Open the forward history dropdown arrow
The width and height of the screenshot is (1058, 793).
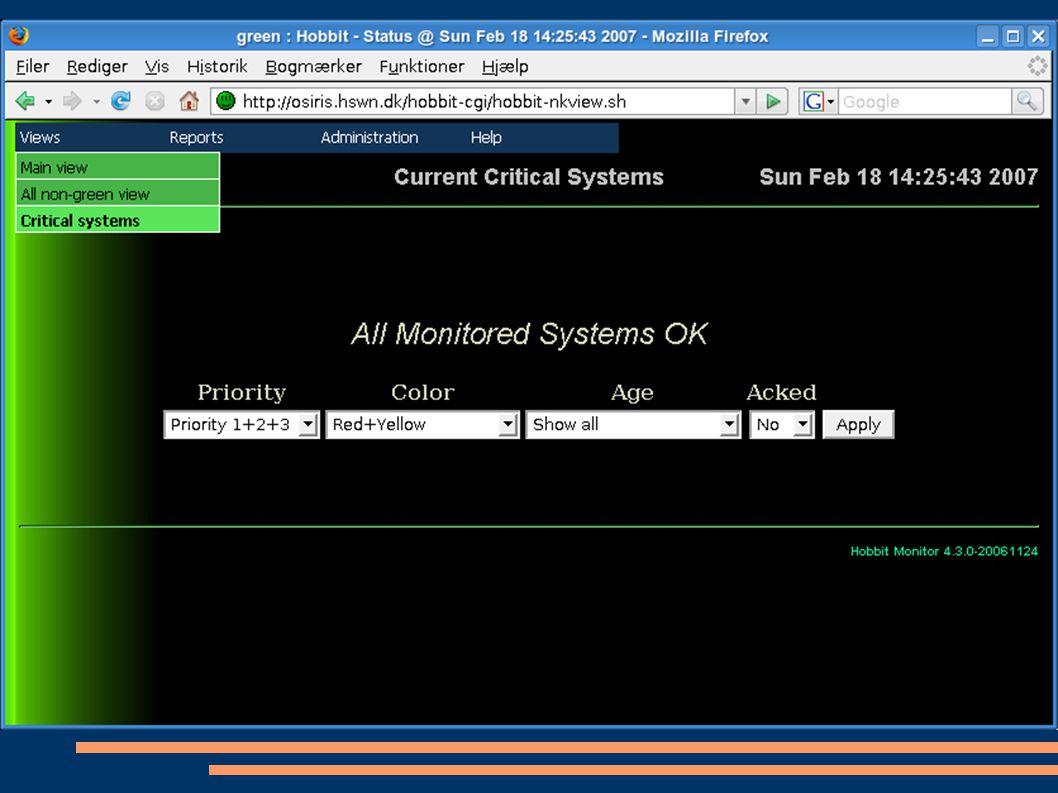click(x=96, y=102)
